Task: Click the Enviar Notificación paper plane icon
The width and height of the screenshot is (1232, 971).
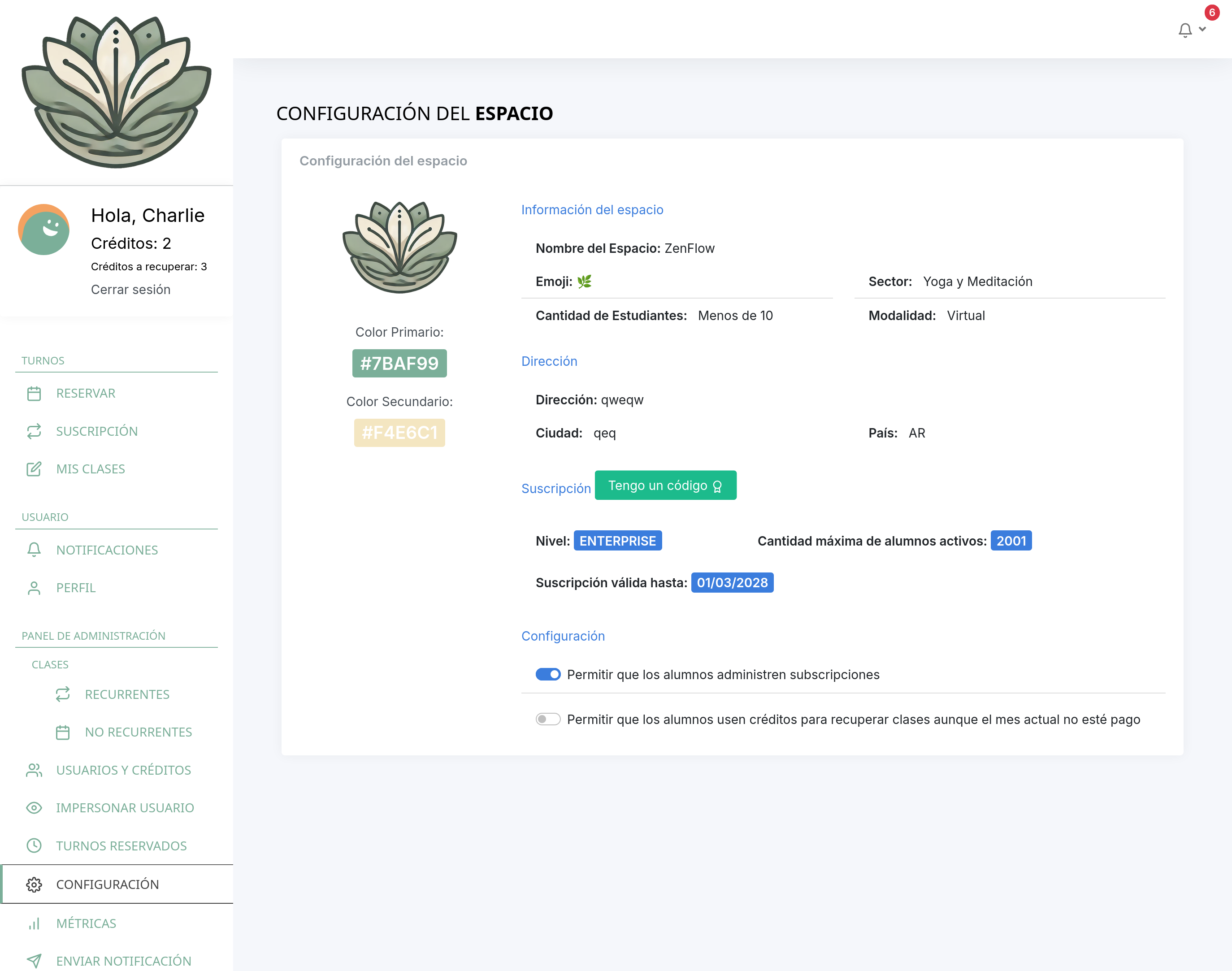Action: click(x=34, y=961)
